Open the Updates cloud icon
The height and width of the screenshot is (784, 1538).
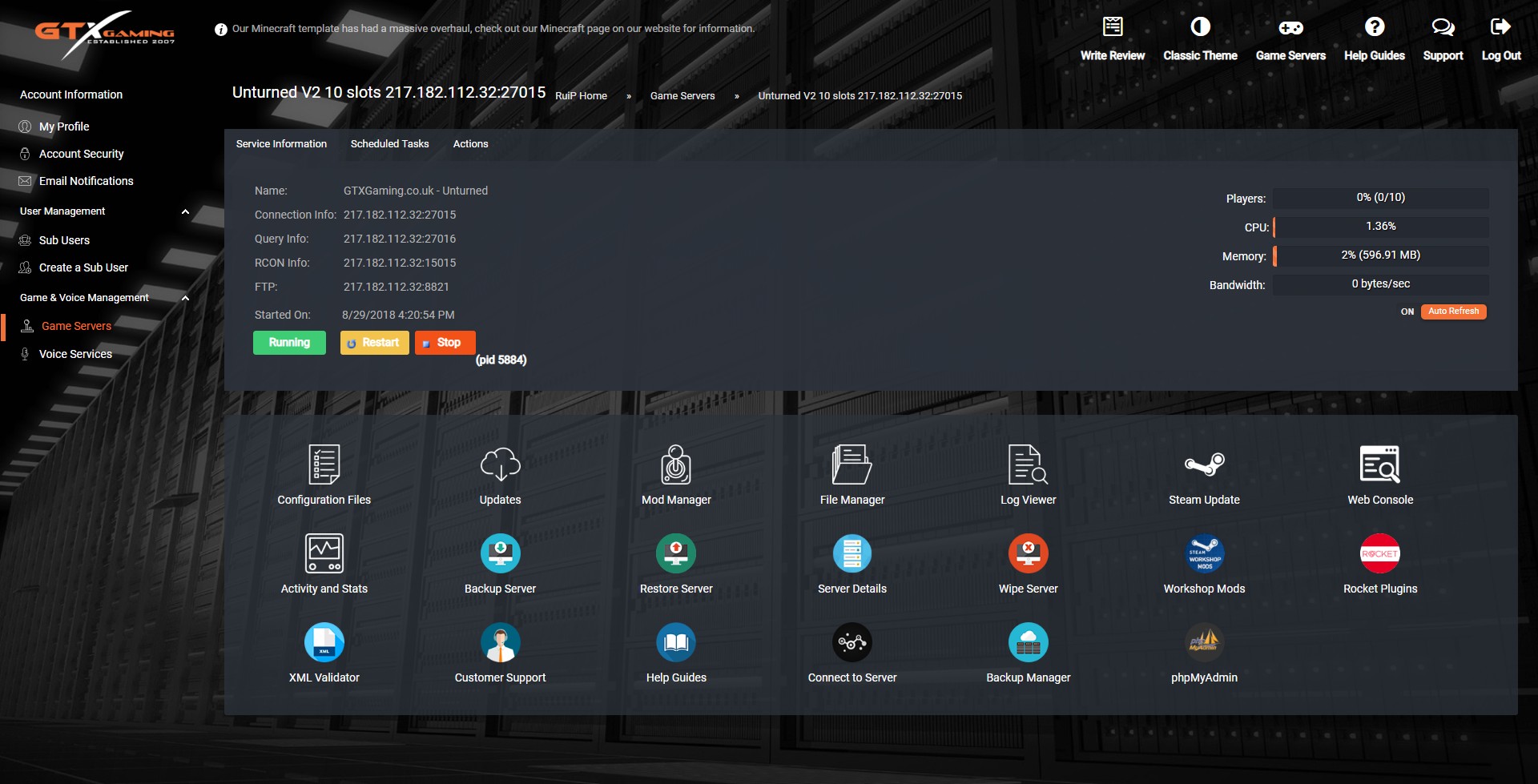(x=501, y=464)
